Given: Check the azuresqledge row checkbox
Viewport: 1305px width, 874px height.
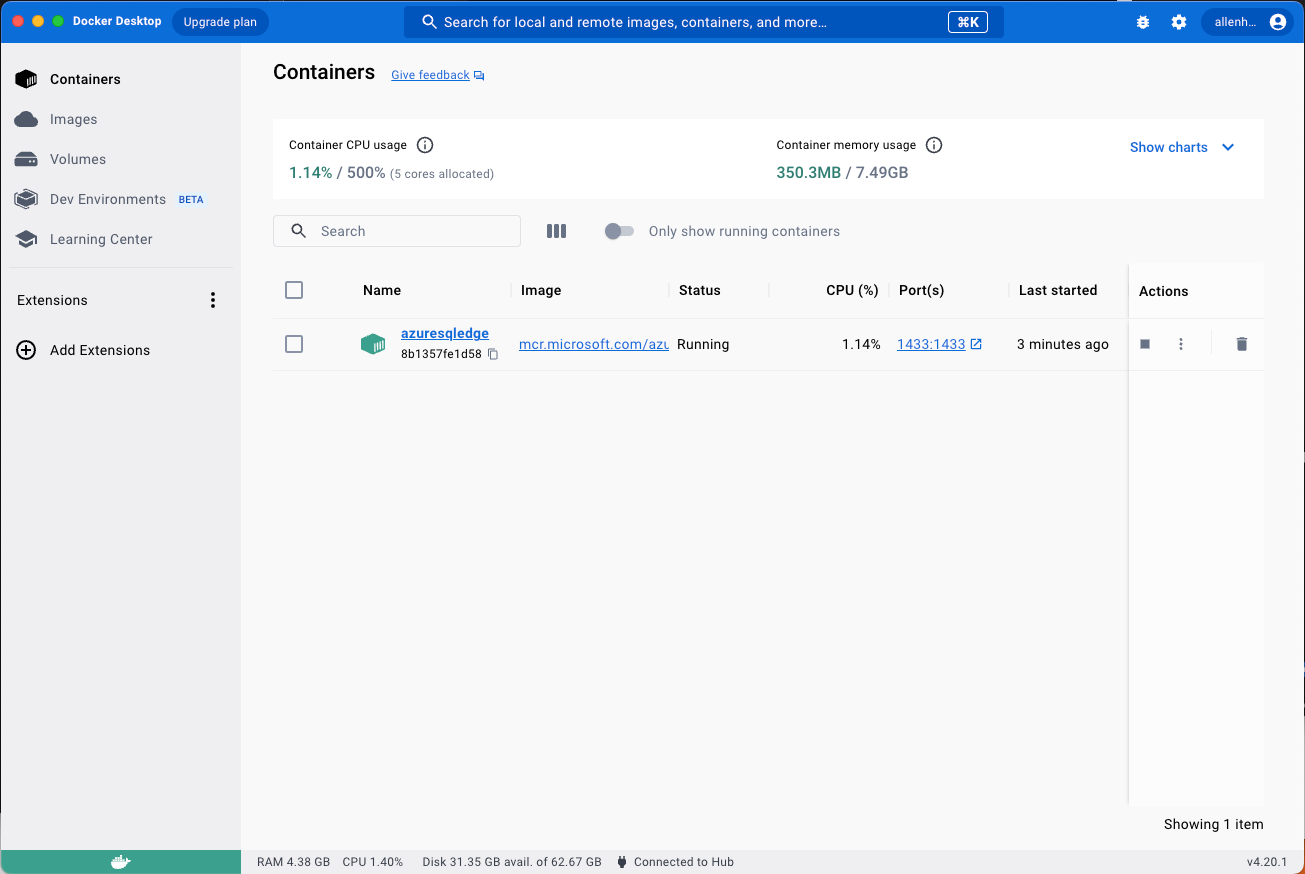Looking at the screenshot, I should click(x=294, y=344).
